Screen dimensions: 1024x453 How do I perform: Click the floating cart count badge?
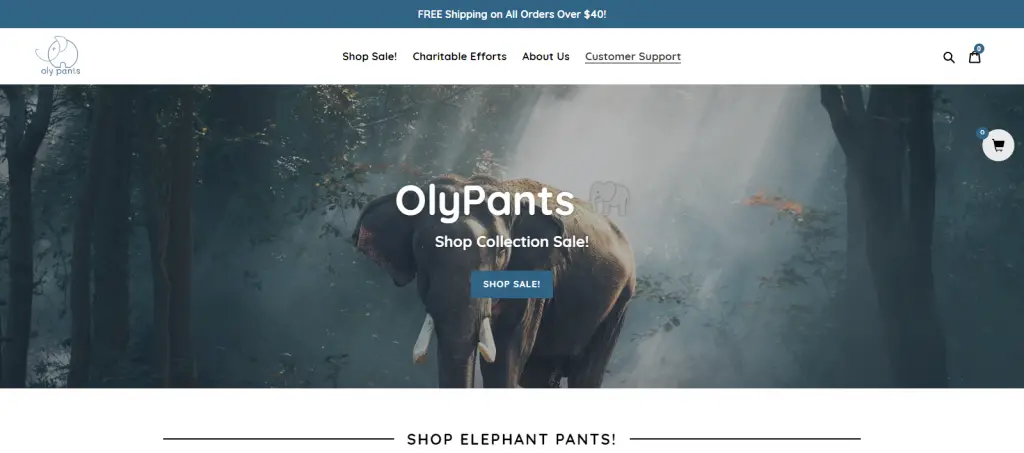pyautogui.click(x=982, y=133)
